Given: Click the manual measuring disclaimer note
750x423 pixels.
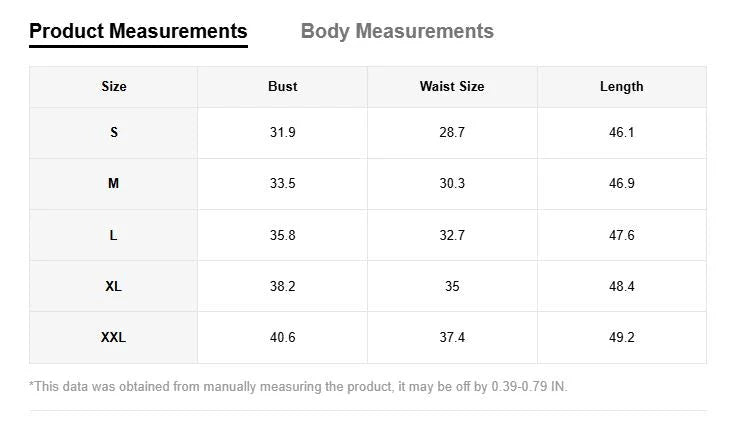Looking at the screenshot, I should coord(298,387).
